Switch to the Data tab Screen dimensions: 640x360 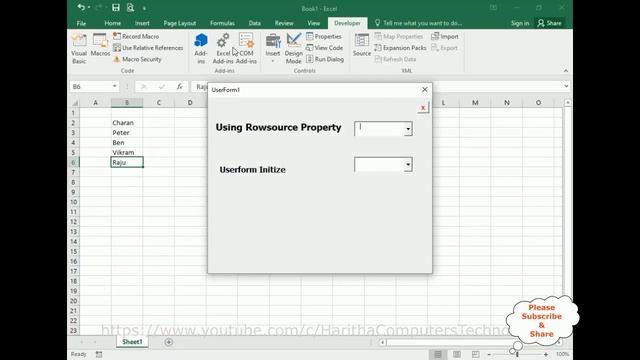[x=255, y=23]
